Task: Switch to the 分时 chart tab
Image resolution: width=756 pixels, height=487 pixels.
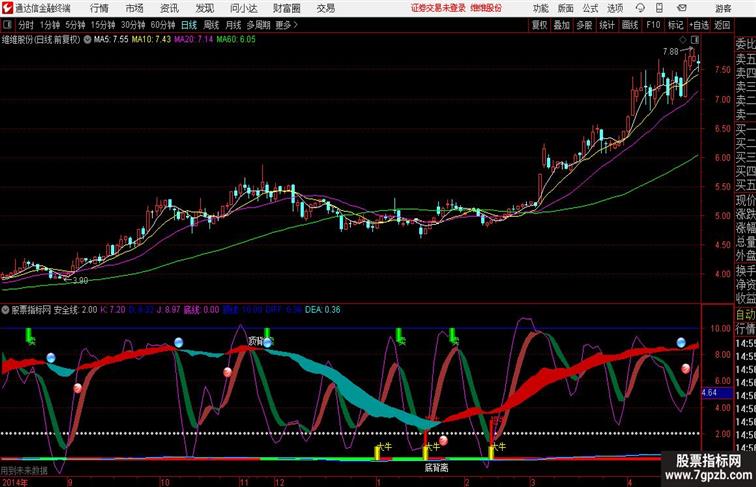Action: coord(26,25)
